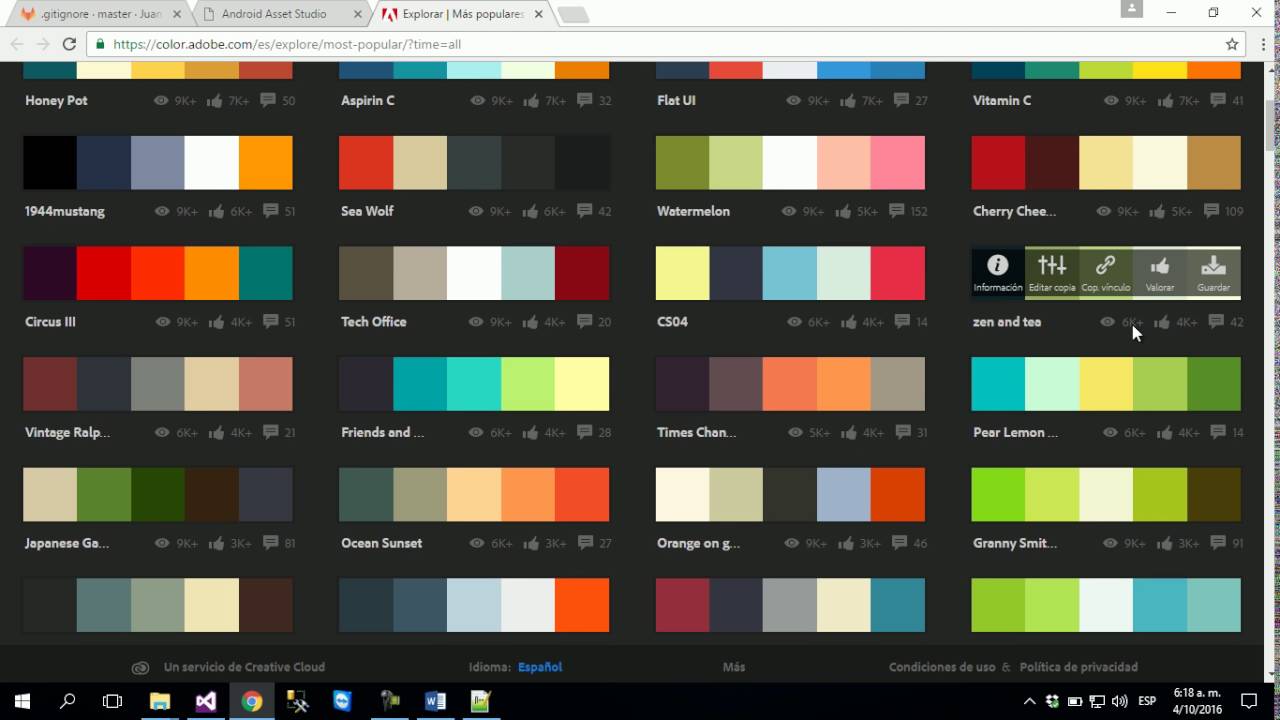The image size is (1280, 720).
Task: Click the ESP keyboard language indicator
Action: pyautogui.click(x=1147, y=701)
